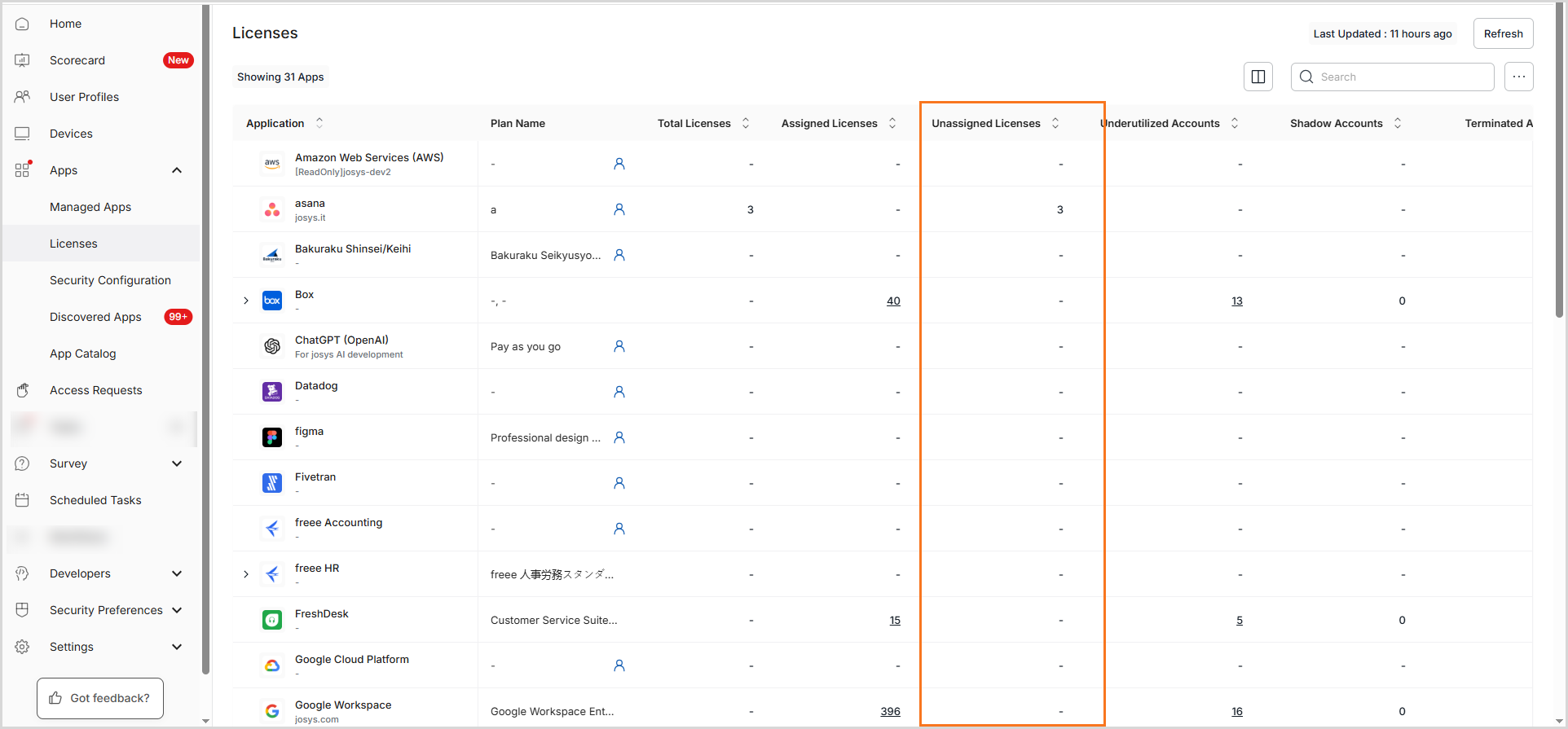Click the figma app logo
Viewport: 1568px width, 729px height.
coord(272,437)
